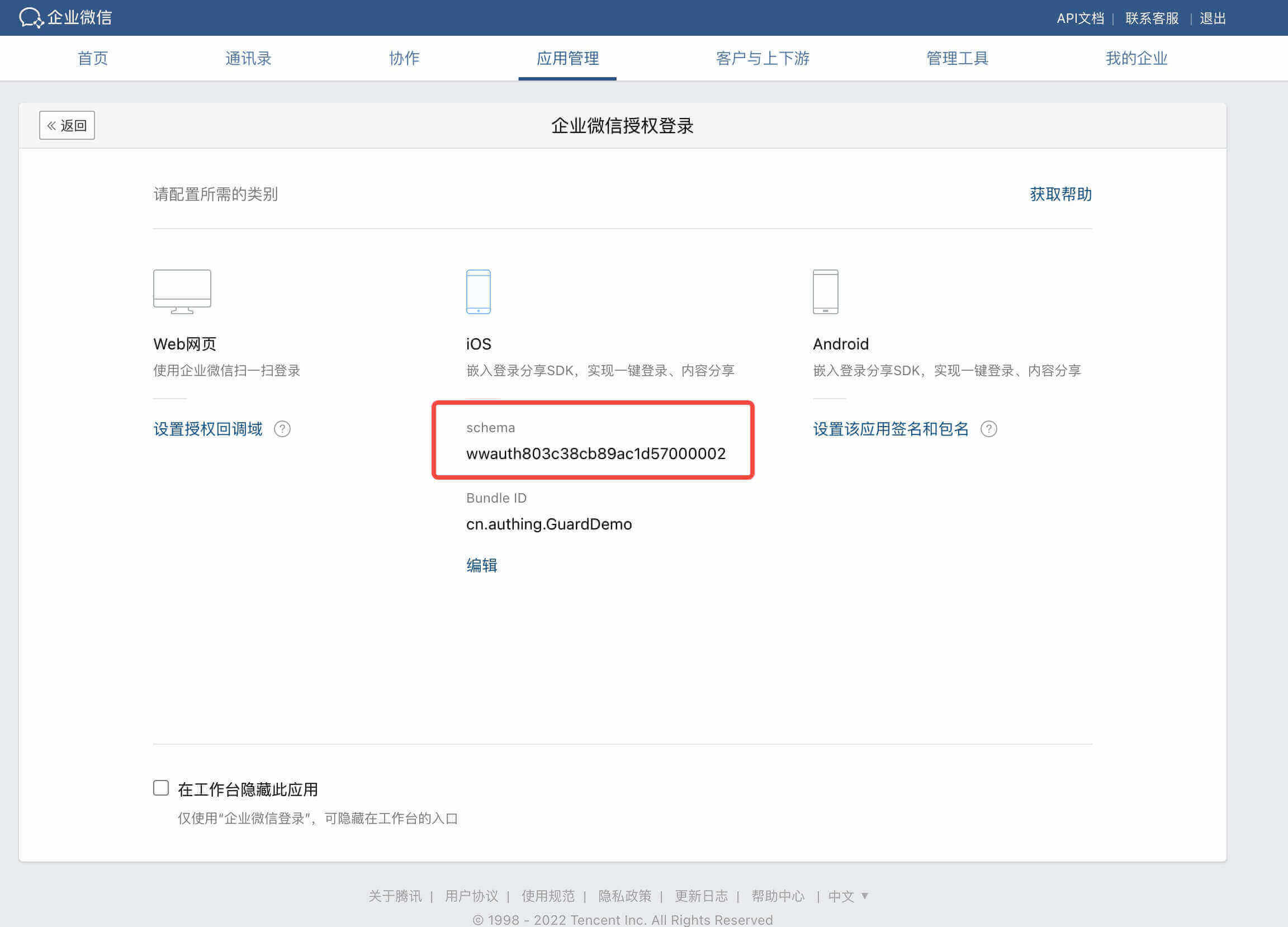Click the iOS phone icon
This screenshot has height=927, width=1288.
(x=478, y=291)
